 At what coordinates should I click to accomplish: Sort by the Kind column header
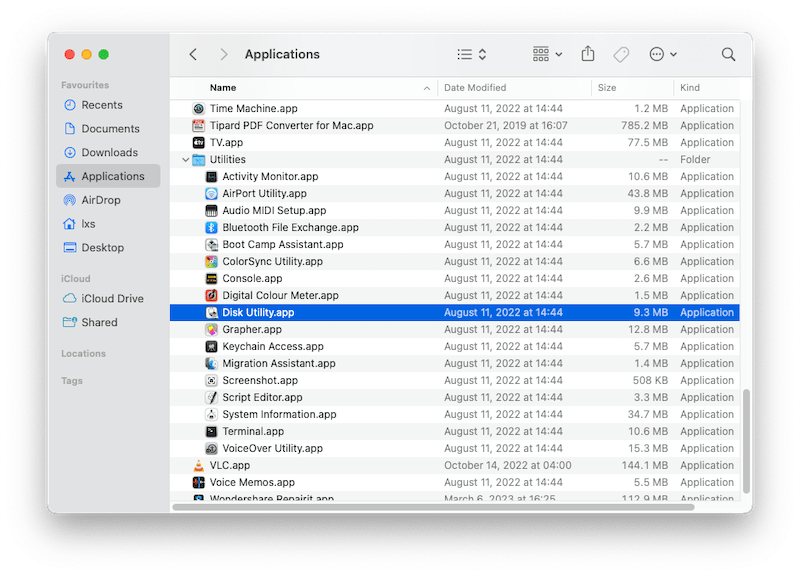coord(707,88)
